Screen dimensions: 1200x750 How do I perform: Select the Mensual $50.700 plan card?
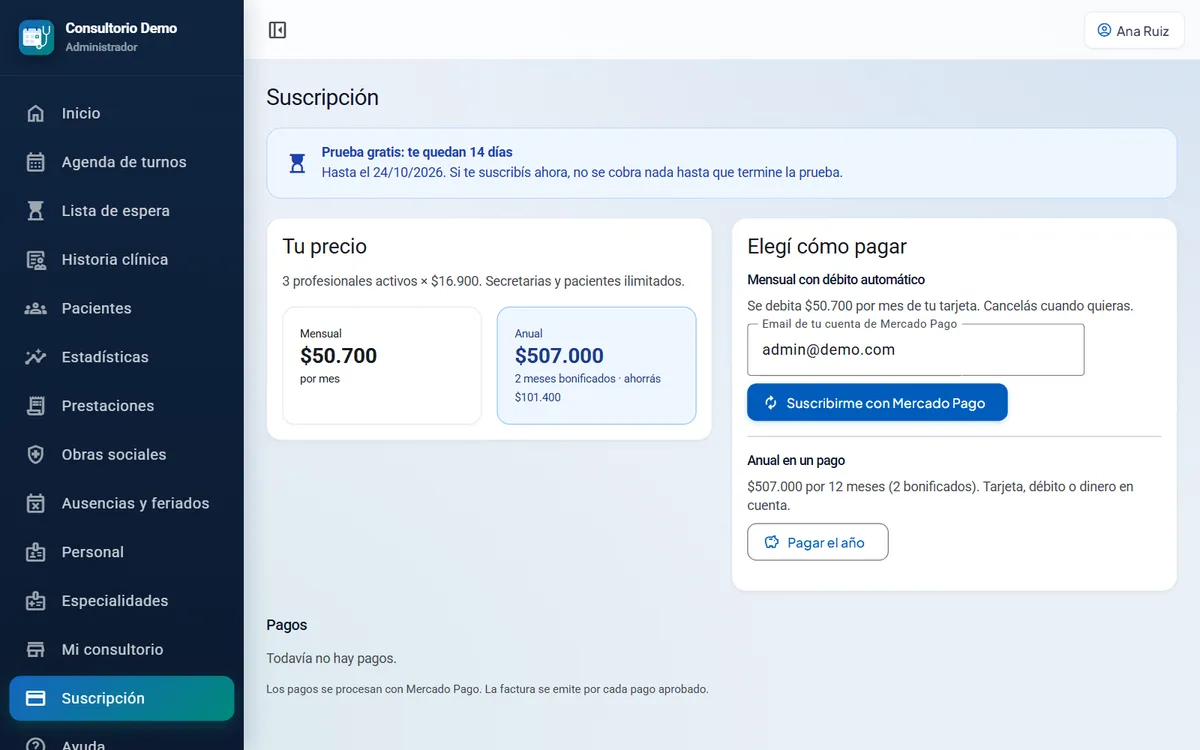pyautogui.click(x=382, y=366)
